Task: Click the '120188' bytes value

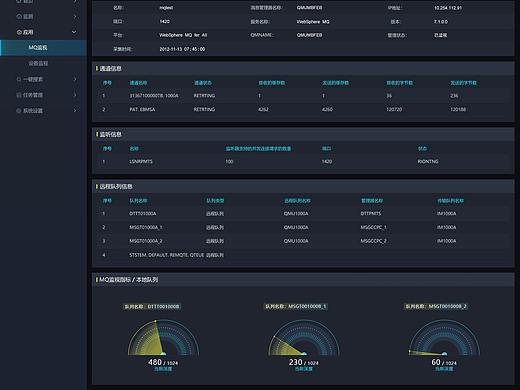Action: pyautogui.click(x=458, y=109)
